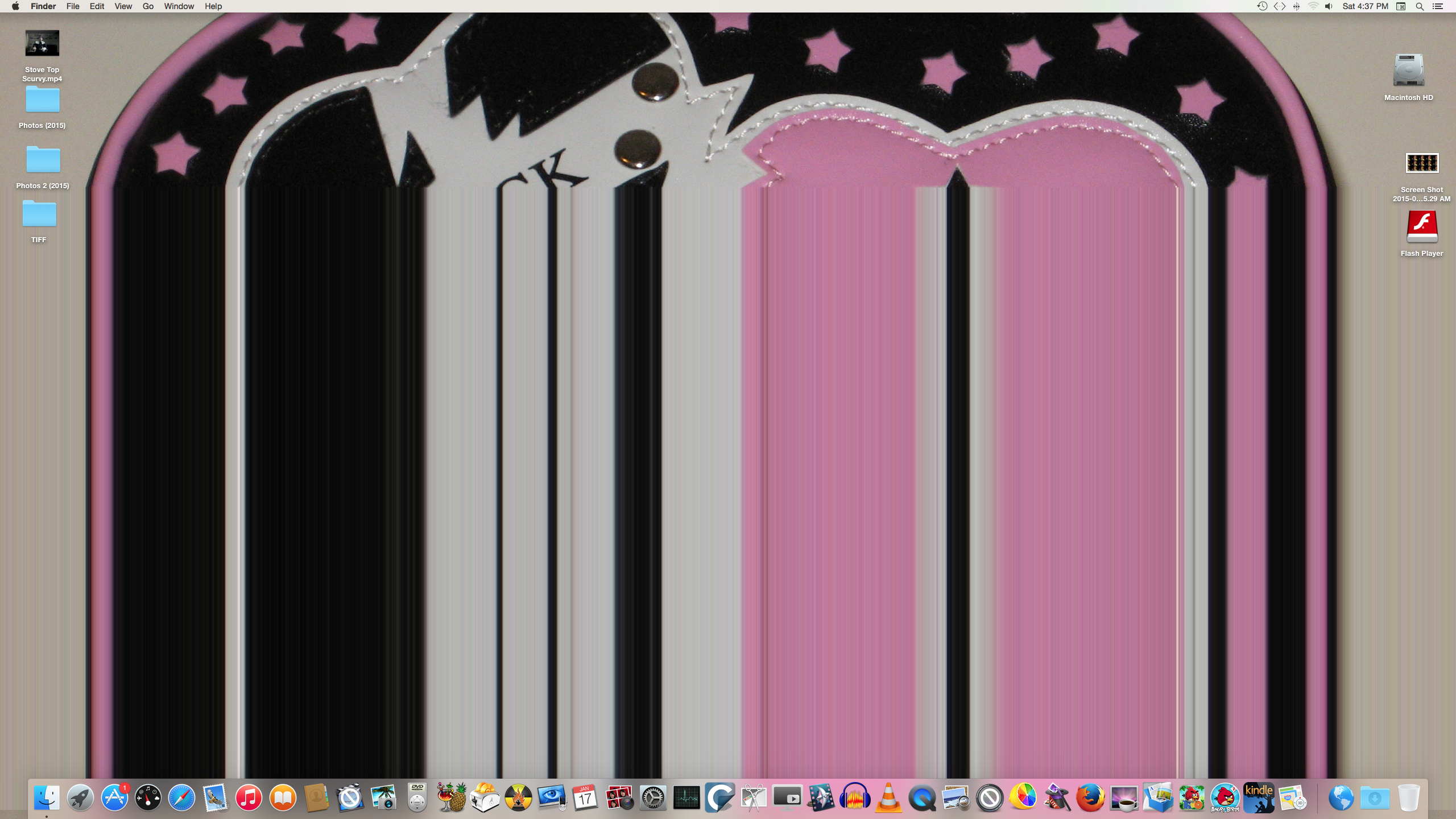1456x819 pixels.
Task: Open Preview photo with loupe icon
Action: [957, 797]
